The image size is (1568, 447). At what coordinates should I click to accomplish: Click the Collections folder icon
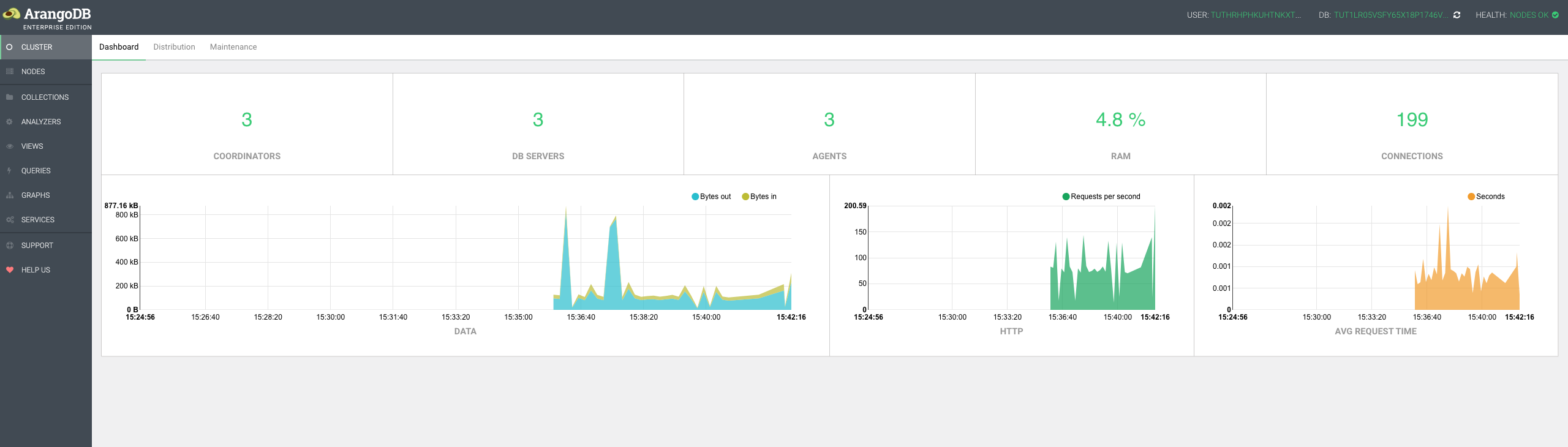pos(9,97)
